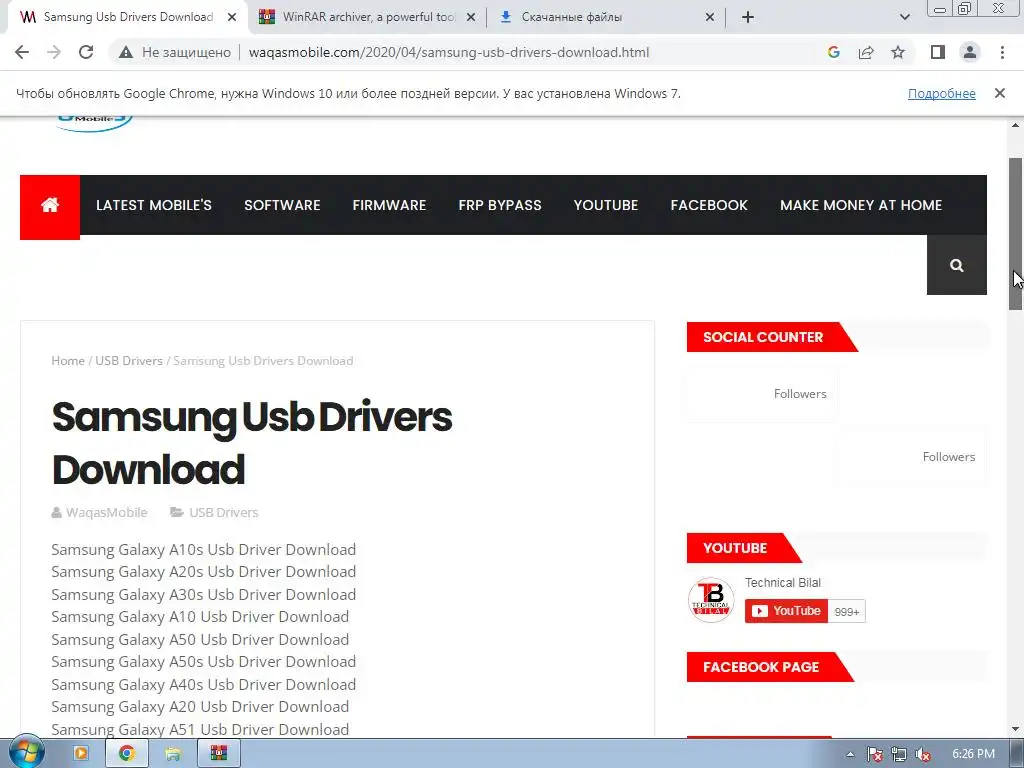The width and height of the screenshot is (1024, 768).
Task: Click scrollbar down arrow
Action: pyautogui.click(x=1016, y=729)
